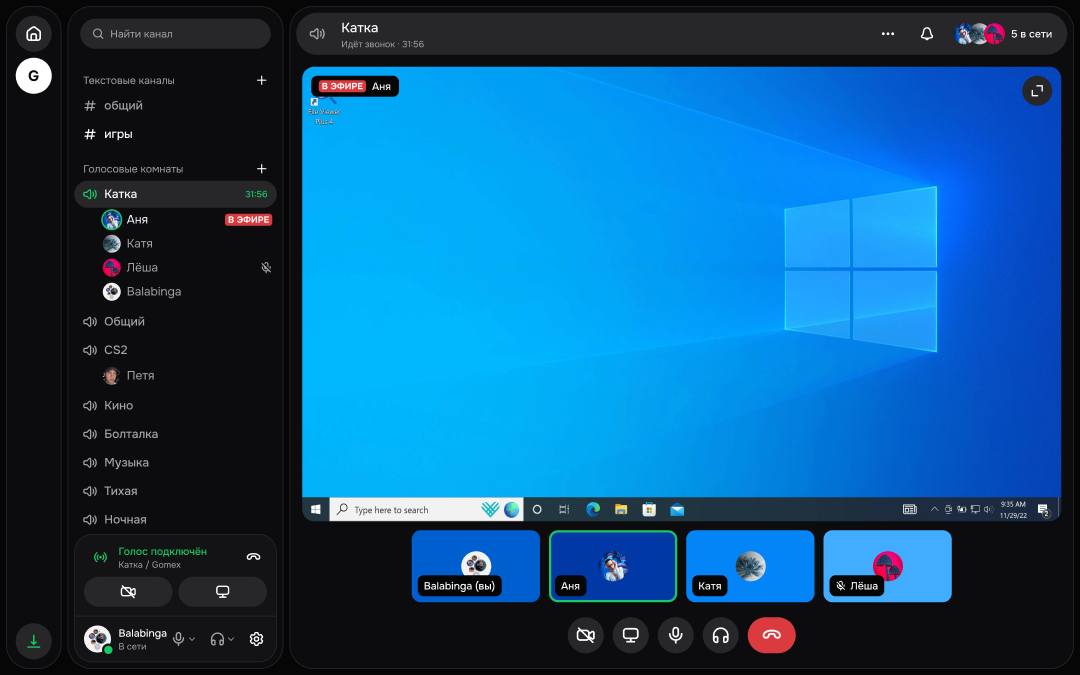Open the three-dots more options menu

point(888,34)
